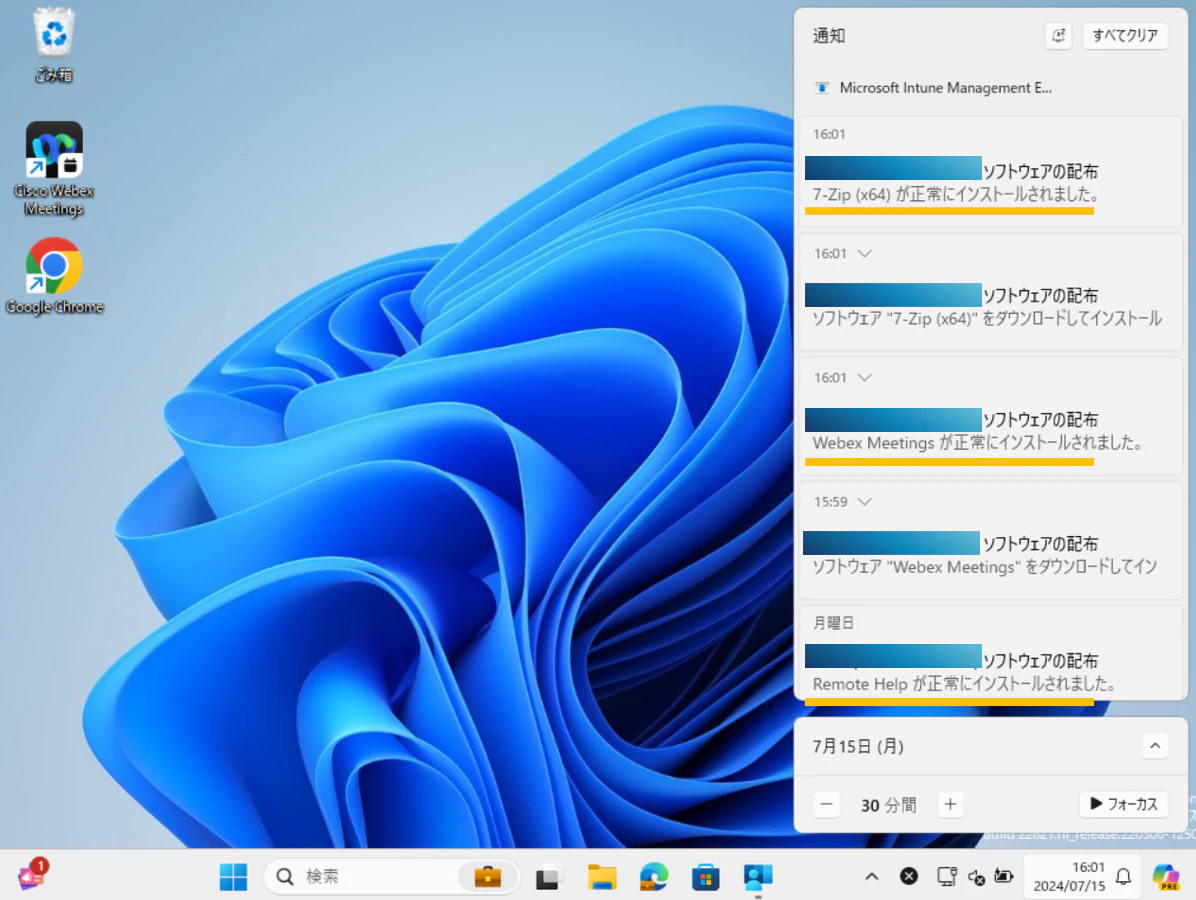Click the muted volume tray icon
Image resolution: width=1196 pixels, height=900 pixels.
[976, 877]
